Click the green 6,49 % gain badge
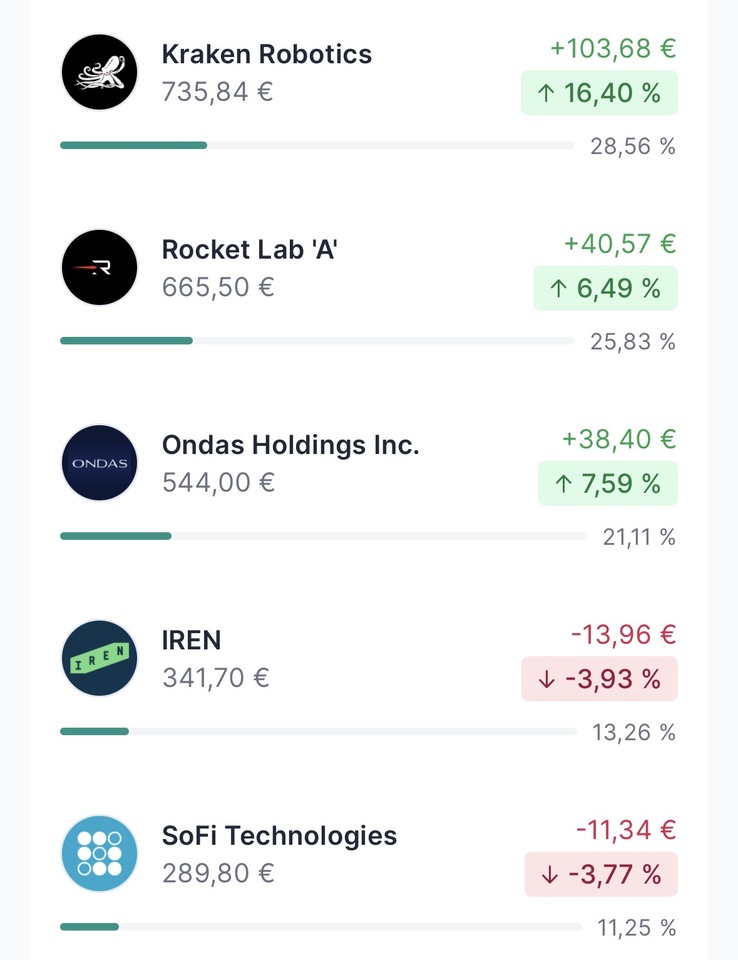This screenshot has width=738, height=960. click(605, 288)
